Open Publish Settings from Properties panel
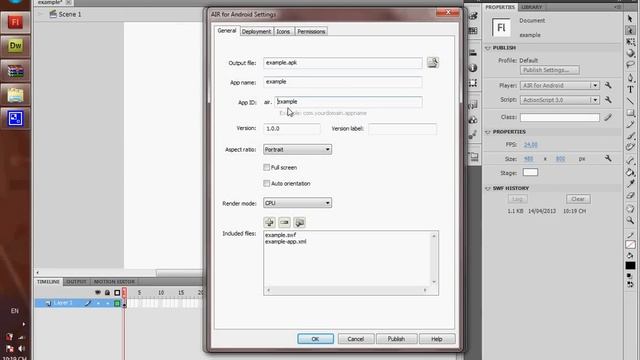The image size is (640, 360). 549,70
